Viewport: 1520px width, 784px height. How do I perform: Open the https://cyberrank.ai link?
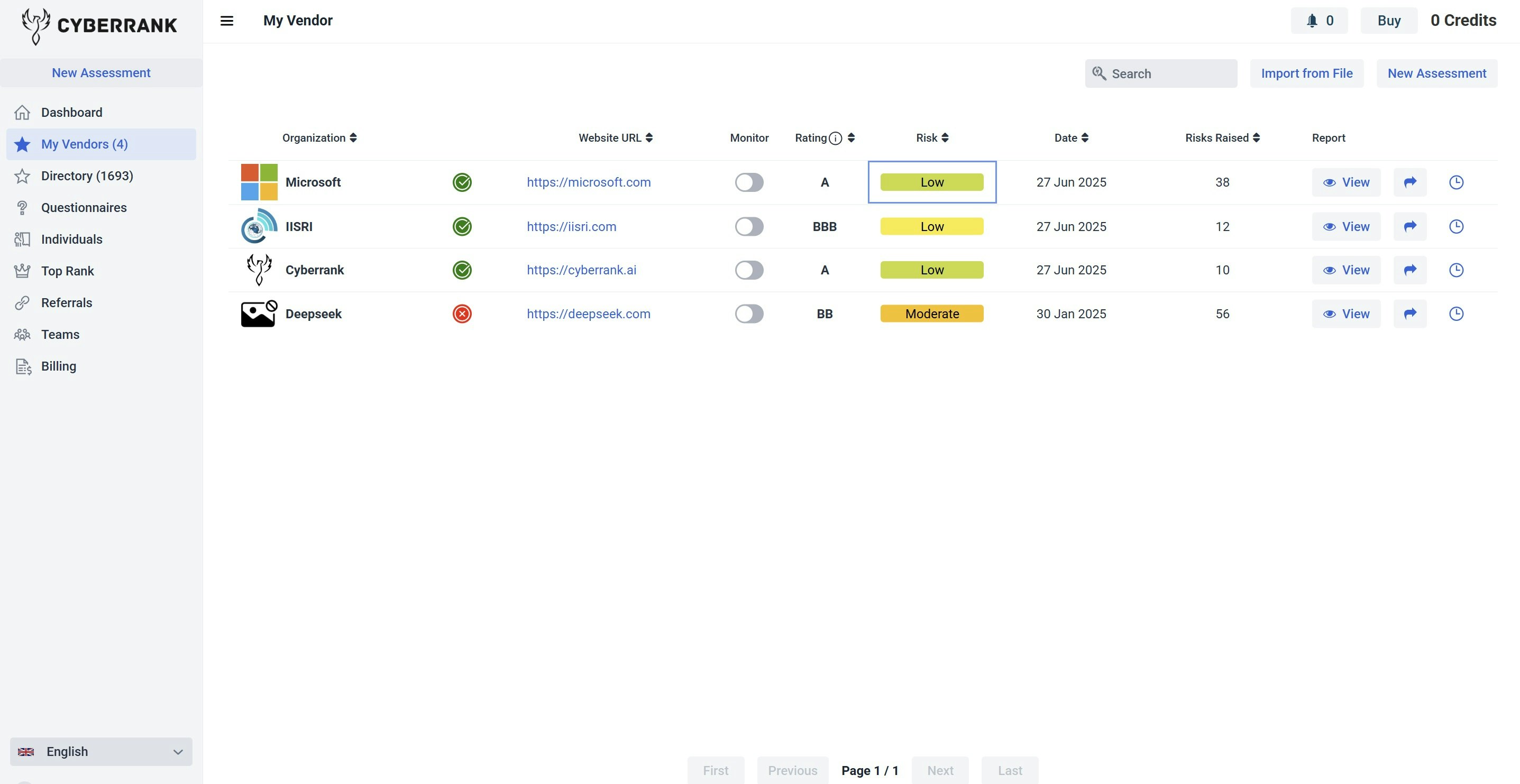click(x=581, y=270)
